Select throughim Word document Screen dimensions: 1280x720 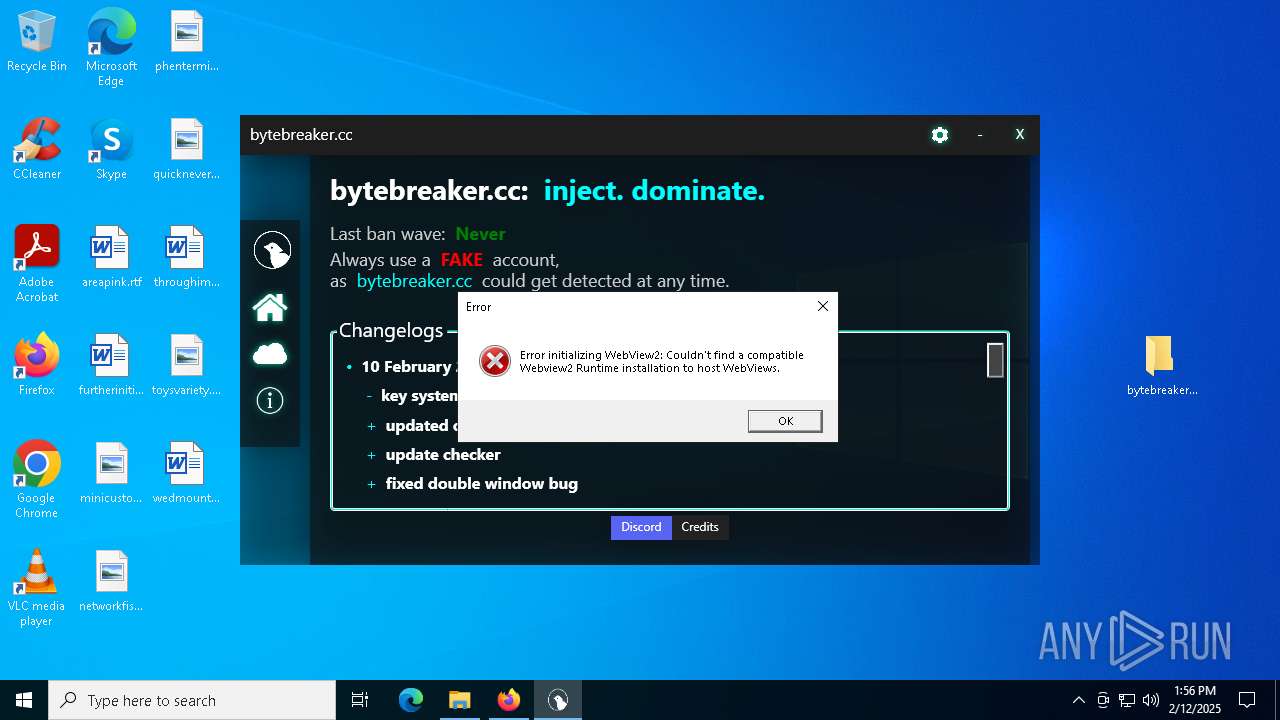187,258
